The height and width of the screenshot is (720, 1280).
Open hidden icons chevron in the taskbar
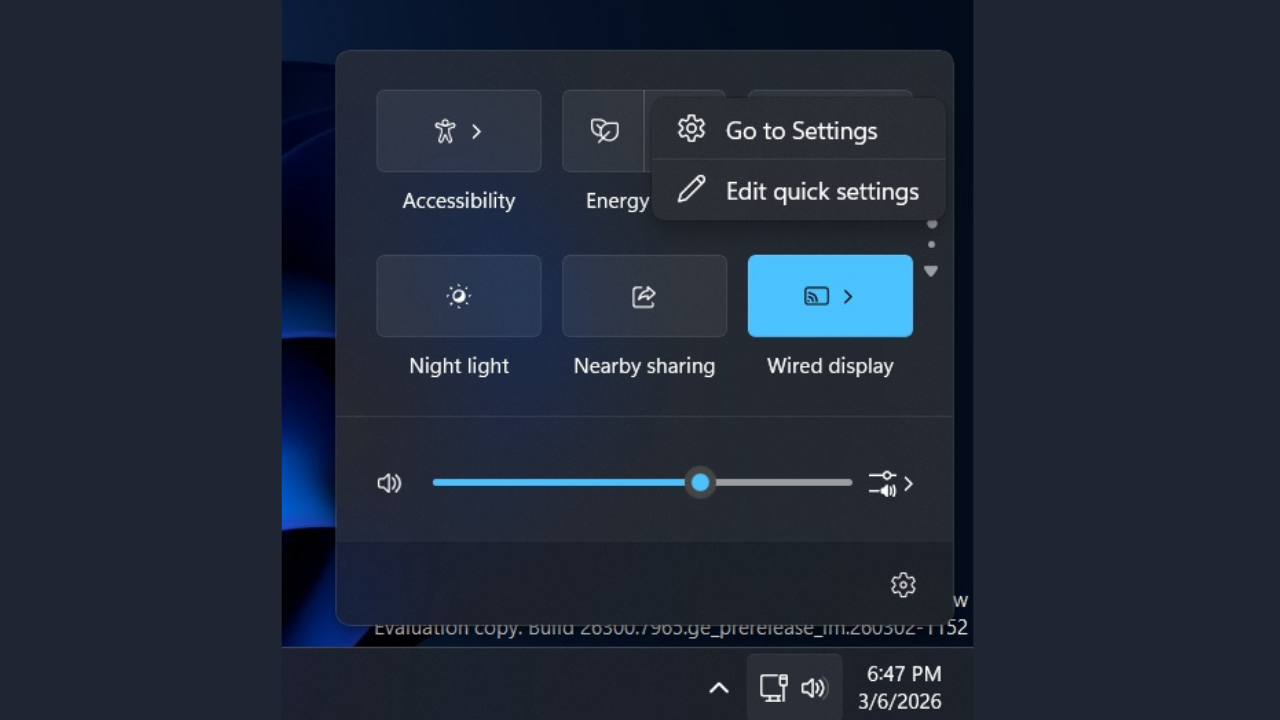(x=718, y=688)
